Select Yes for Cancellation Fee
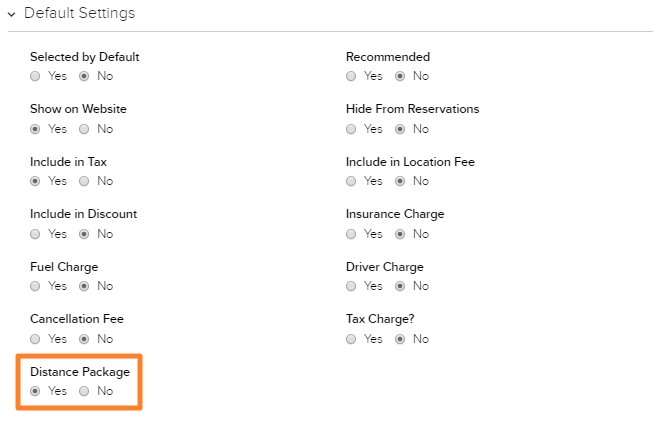Screen dimensions: 658x428 [35, 339]
